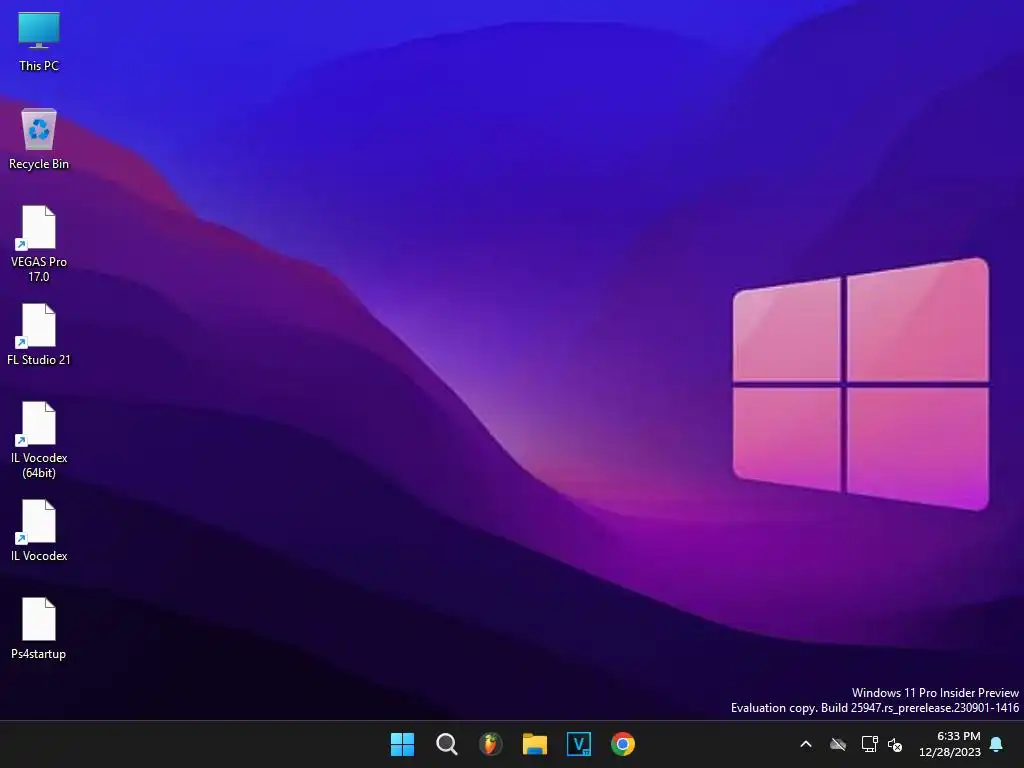Open taskbar Search
This screenshot has width=1024, height=768.
447,744
